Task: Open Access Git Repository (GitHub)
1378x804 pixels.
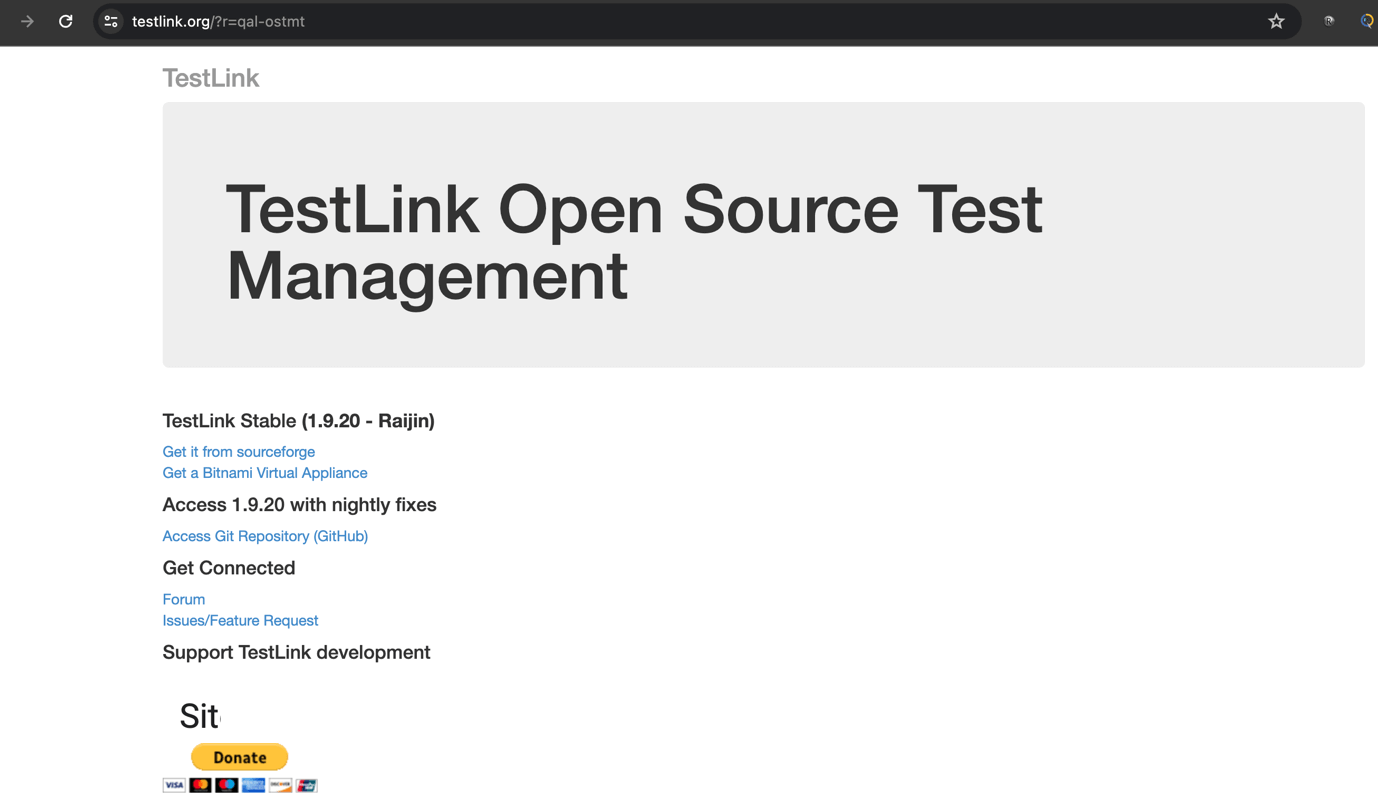Action: pos(264,536)
